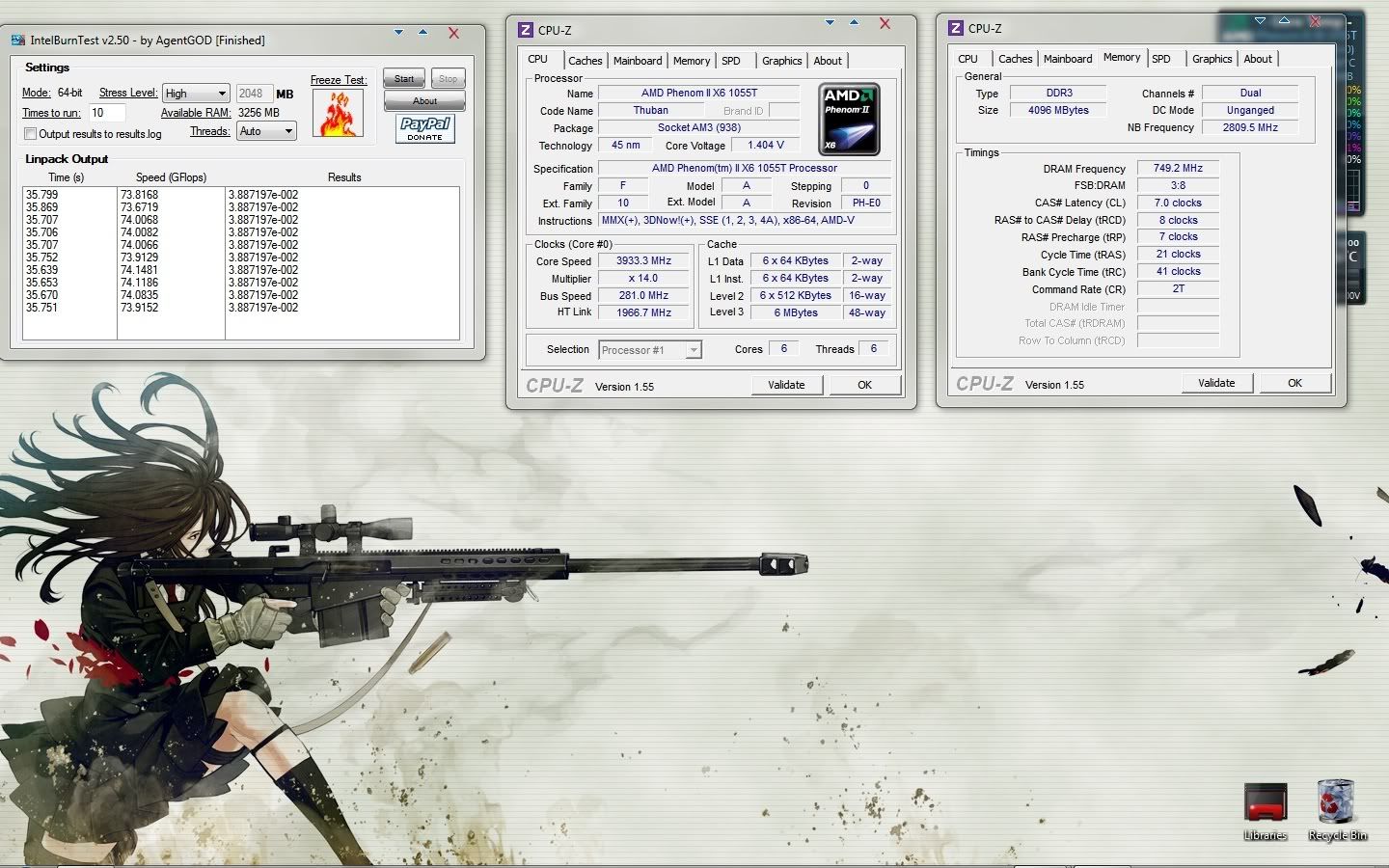Click the CPU-Z Memory window title icon
Viewport: 1389px width, 868px height.
click(x=955, y=28)
